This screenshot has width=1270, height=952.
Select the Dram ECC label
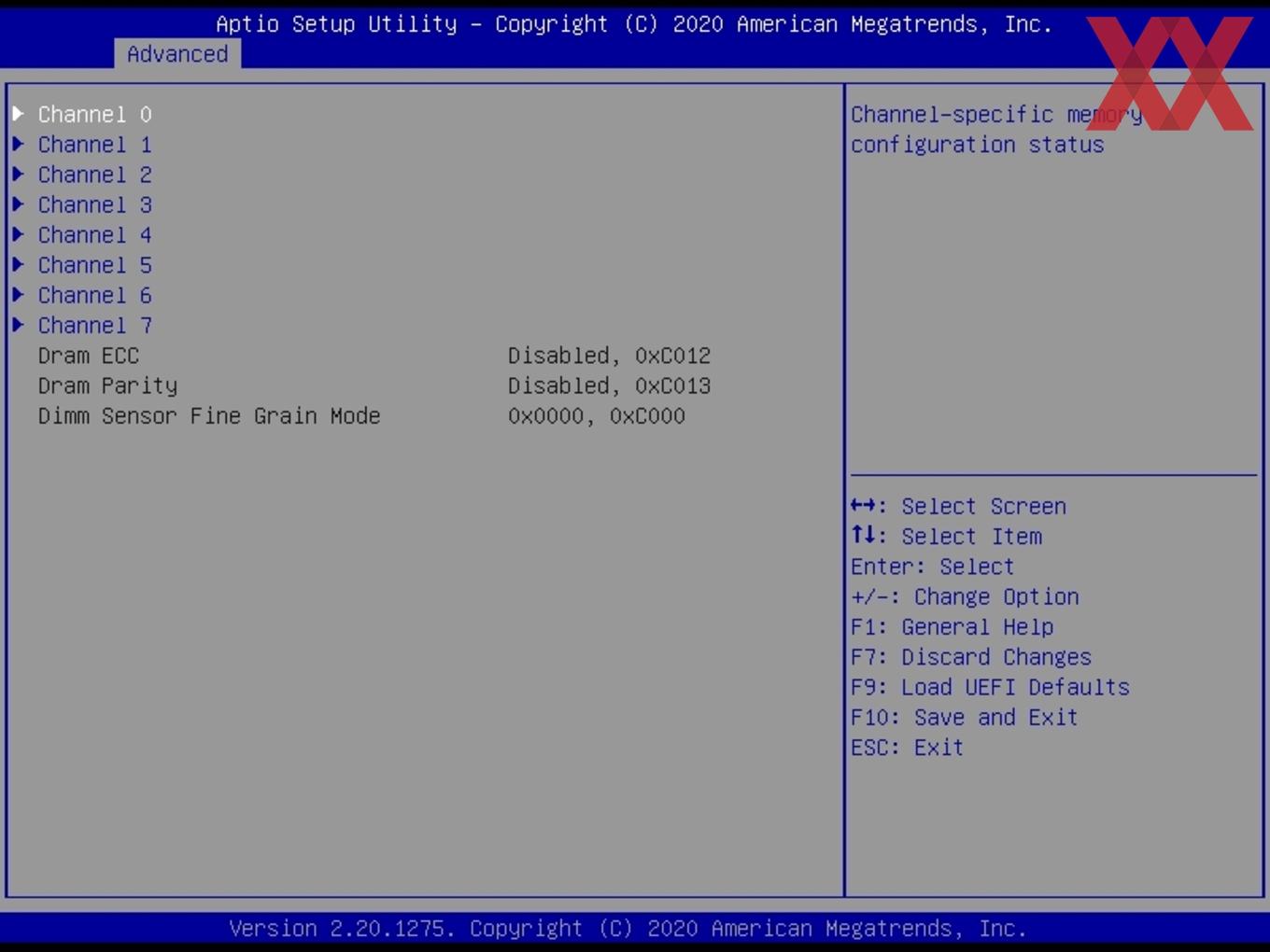(89, 356)
